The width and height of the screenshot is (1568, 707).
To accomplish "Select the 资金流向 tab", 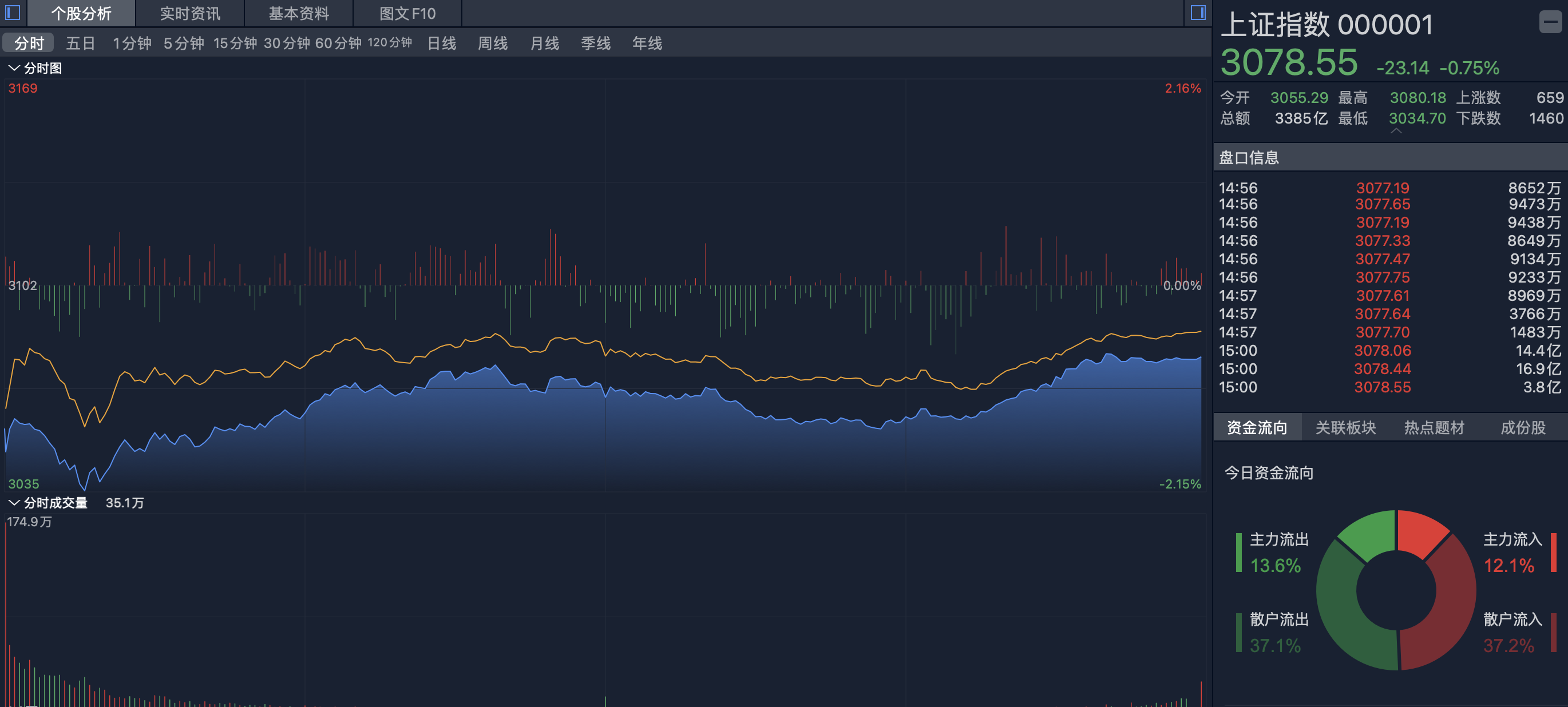I will pos(1257,427).
